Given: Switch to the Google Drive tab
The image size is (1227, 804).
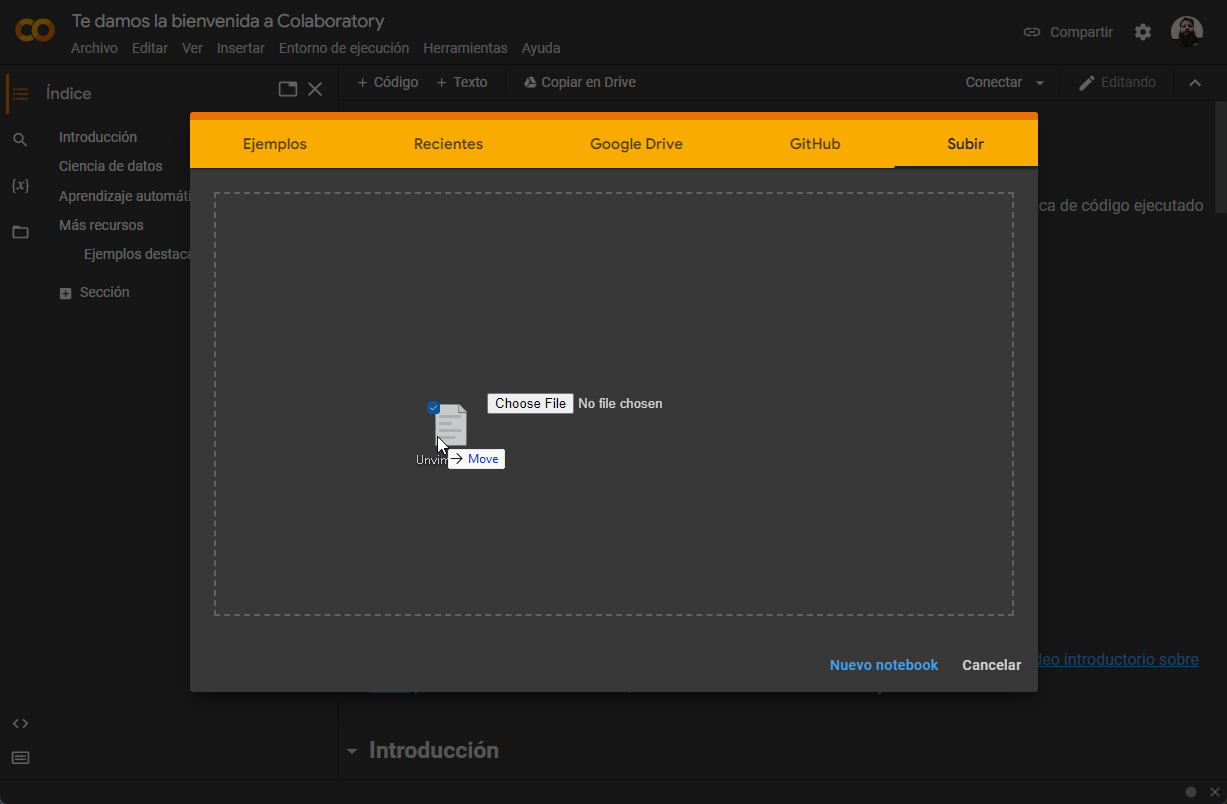Looking at the screenshot, I should tap(636, 144).
